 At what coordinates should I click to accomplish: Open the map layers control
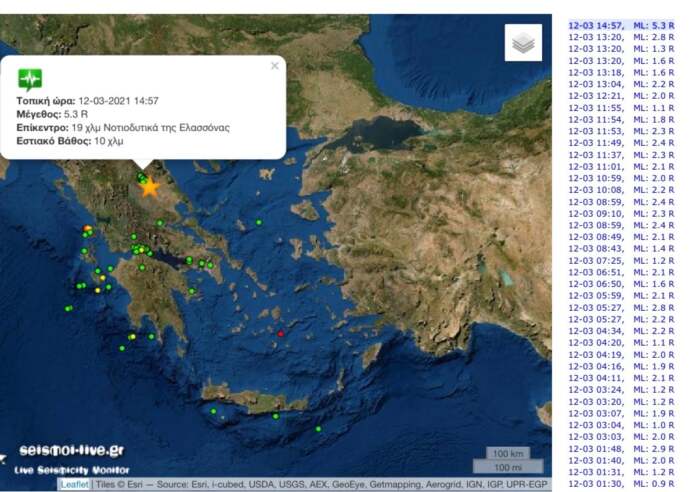523,43
